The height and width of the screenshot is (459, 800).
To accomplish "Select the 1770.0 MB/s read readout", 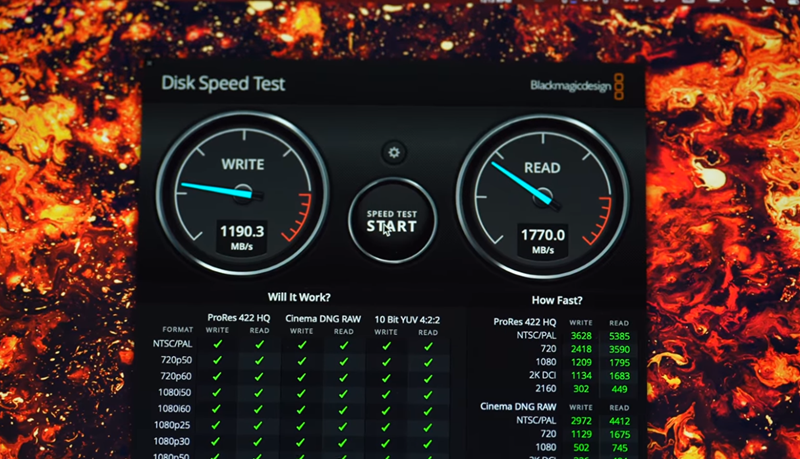I will click(x=543, y=241).
